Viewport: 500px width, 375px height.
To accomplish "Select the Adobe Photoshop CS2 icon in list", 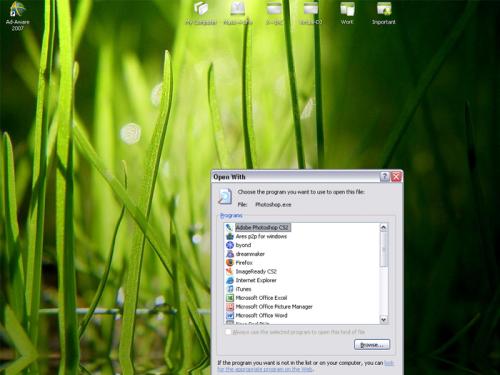I will tap(230, 228).
